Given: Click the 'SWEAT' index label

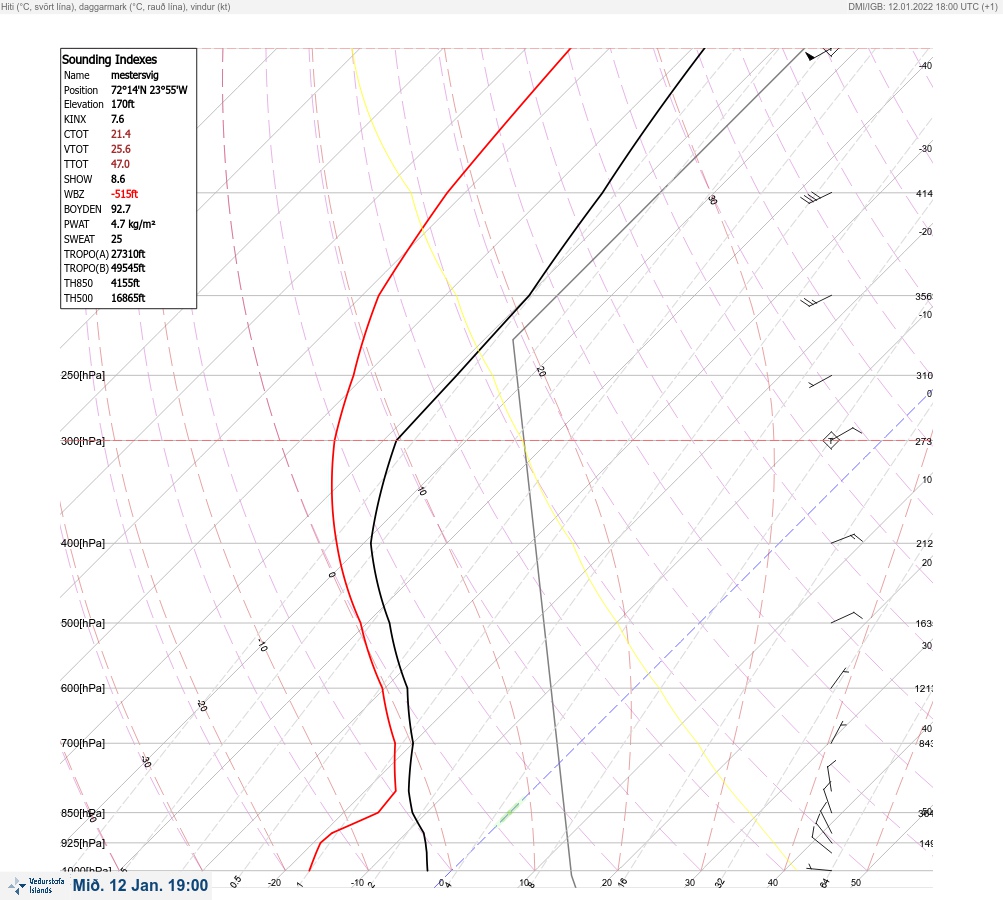Looking at the screenshot, I should (x=79, y=239).
